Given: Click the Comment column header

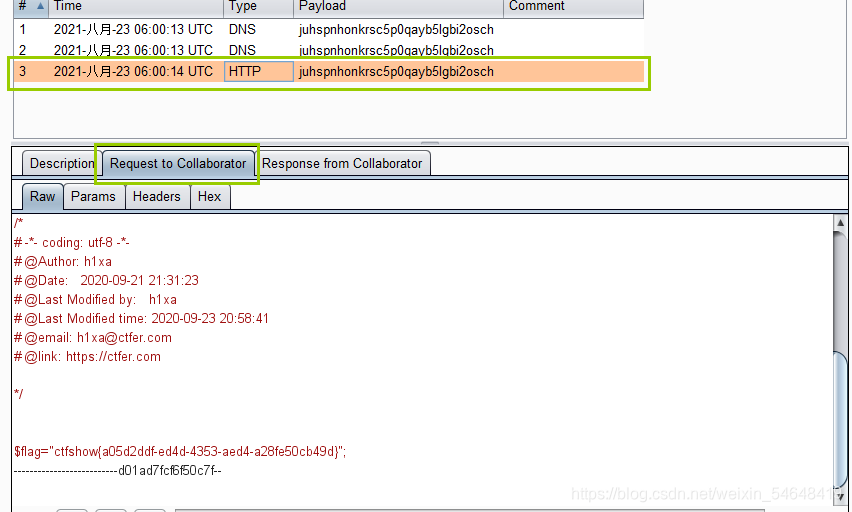Looking at the screenshot, I should click(x=573, y=7).
